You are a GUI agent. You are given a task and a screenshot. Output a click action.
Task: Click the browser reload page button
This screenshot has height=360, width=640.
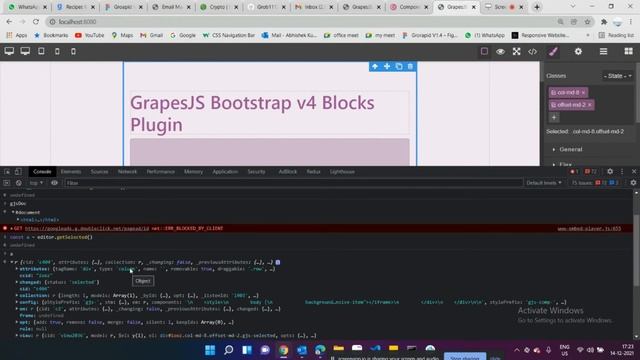[36, 22]
